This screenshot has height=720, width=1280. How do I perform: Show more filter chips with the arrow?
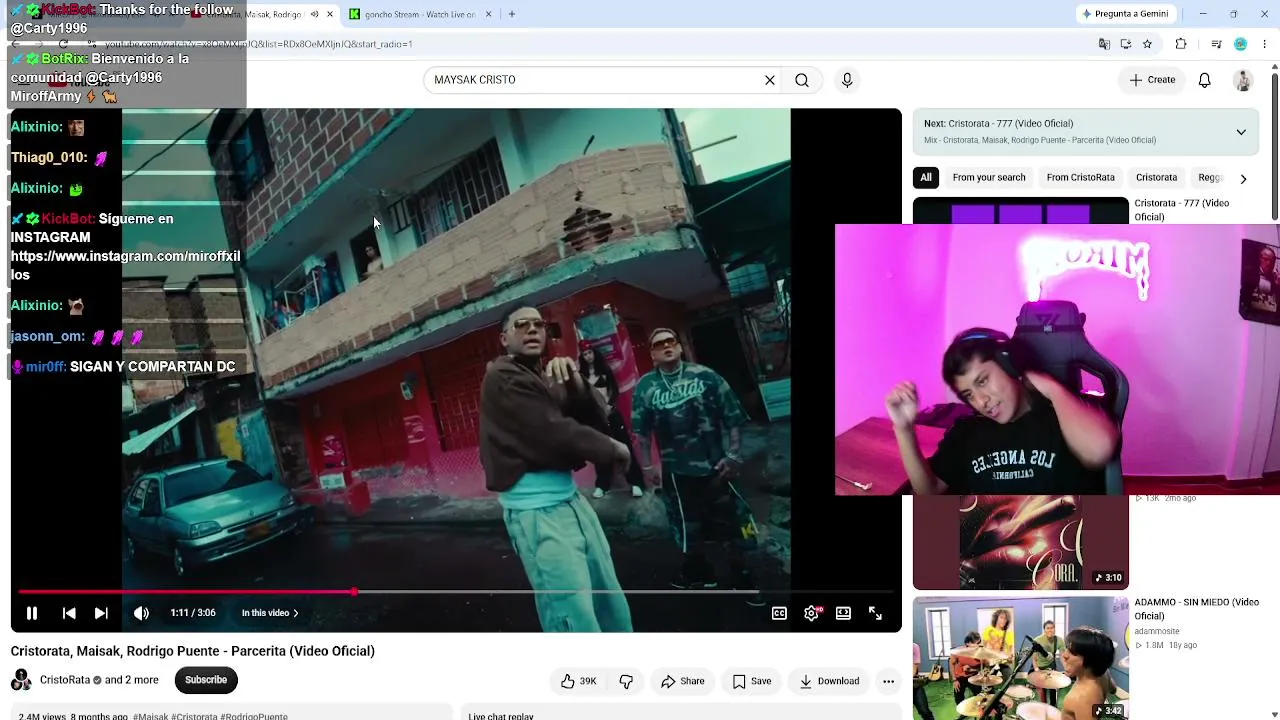1243,179
